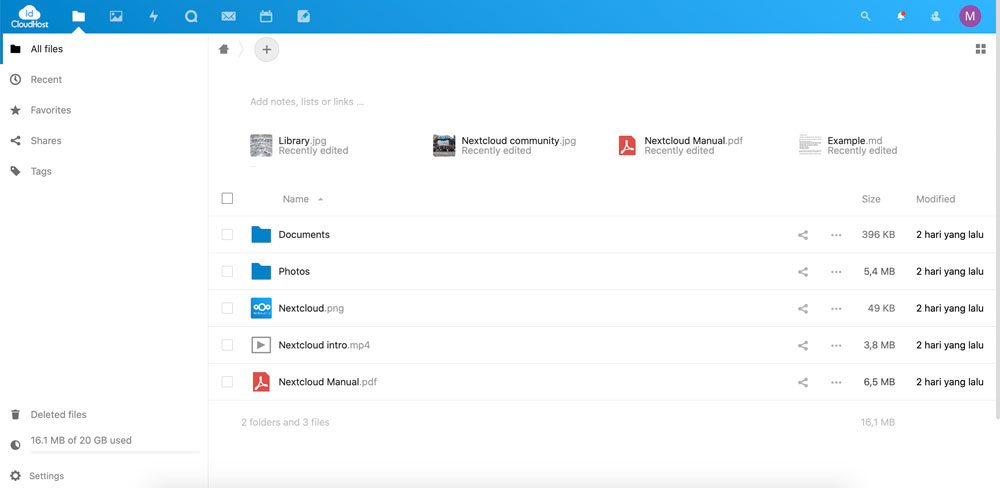
Task: Click the Nextcloud.png thumbnail icon
Action: click(x=261, y=309)
